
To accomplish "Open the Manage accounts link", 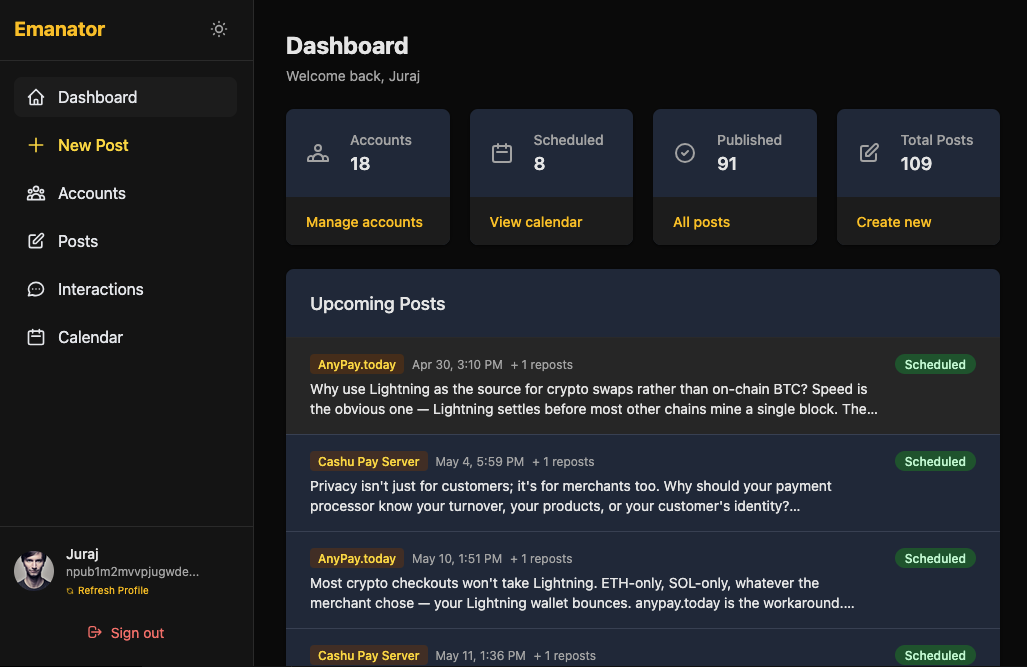I will tap(364, 222).
